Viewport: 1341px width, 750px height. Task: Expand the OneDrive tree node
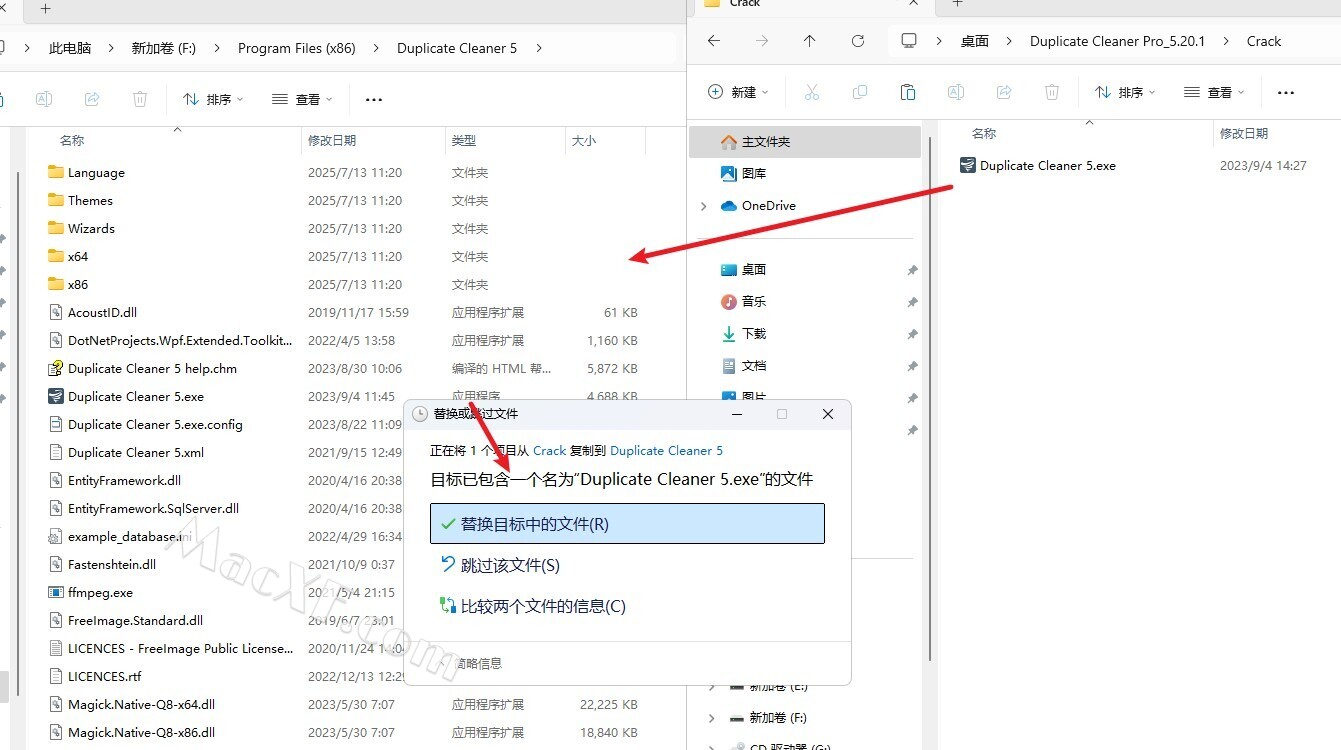(703, 206)
